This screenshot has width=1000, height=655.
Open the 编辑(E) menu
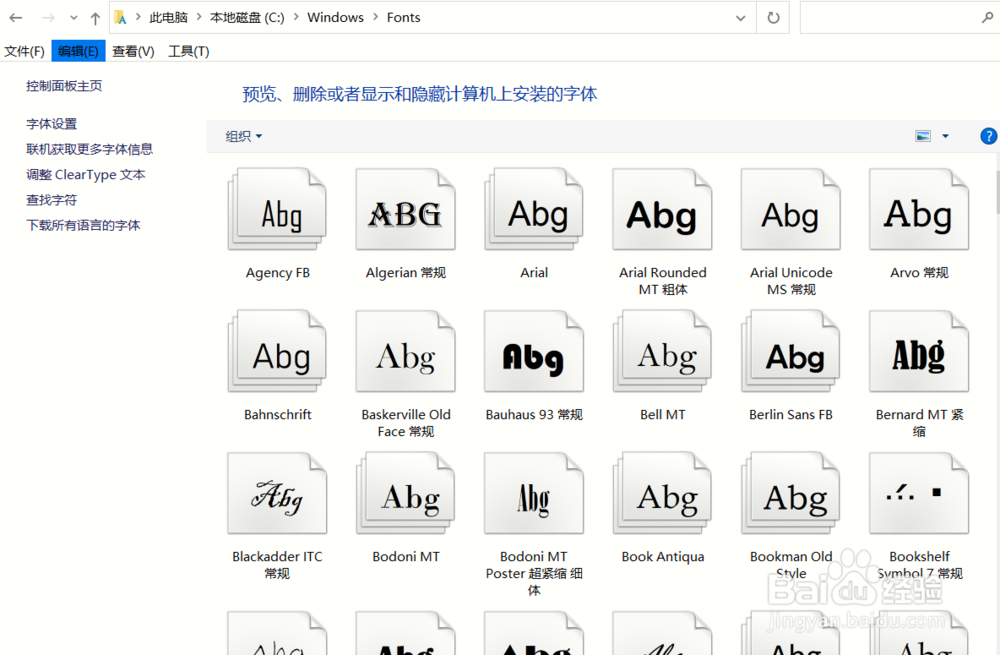click(78, 51)
